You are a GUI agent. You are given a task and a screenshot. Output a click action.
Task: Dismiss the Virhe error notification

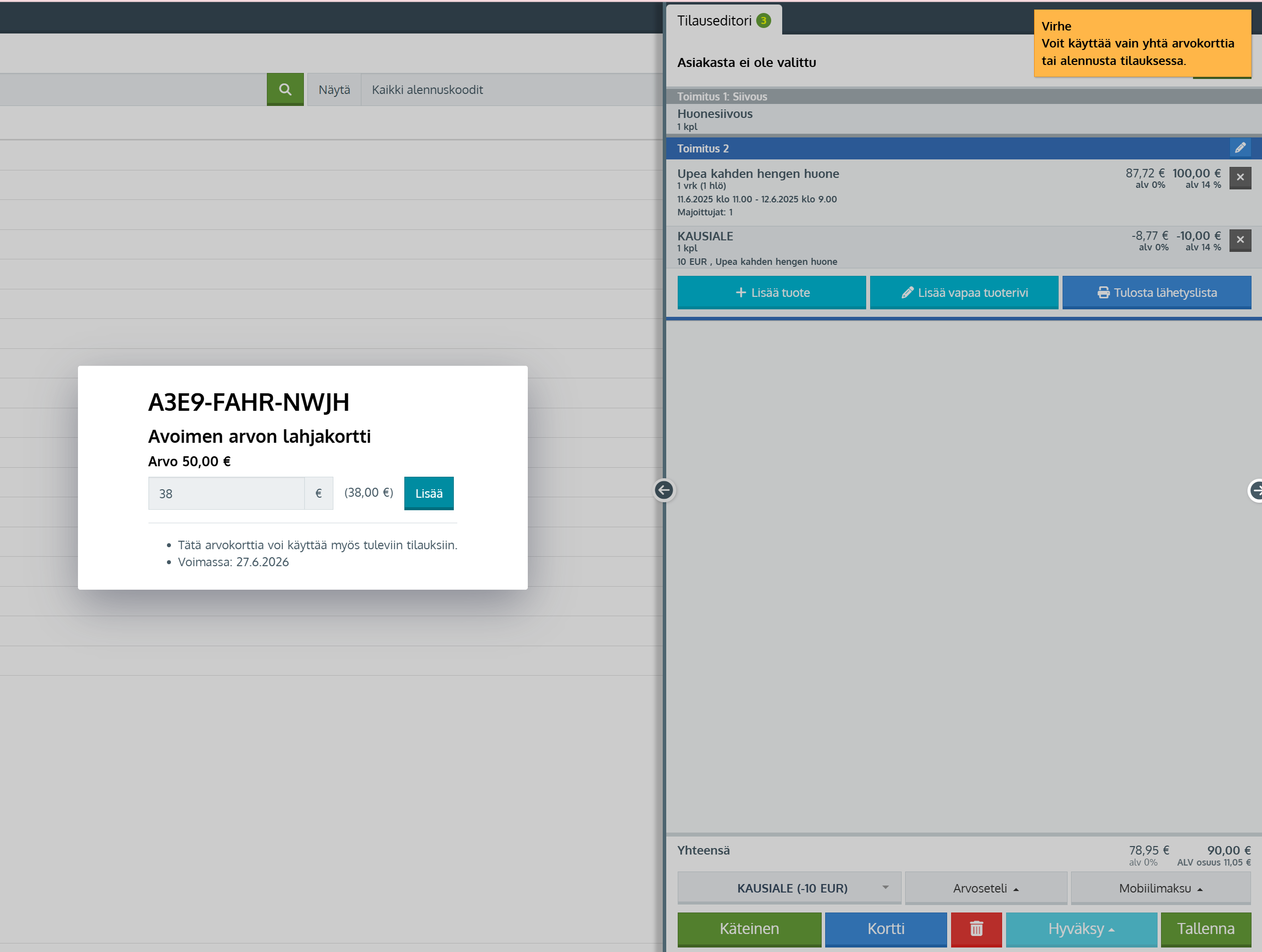pos(1142,43)
